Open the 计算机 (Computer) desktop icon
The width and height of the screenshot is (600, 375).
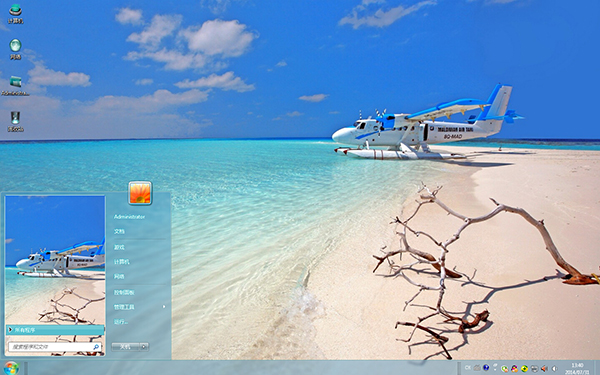tap(15, 14)
